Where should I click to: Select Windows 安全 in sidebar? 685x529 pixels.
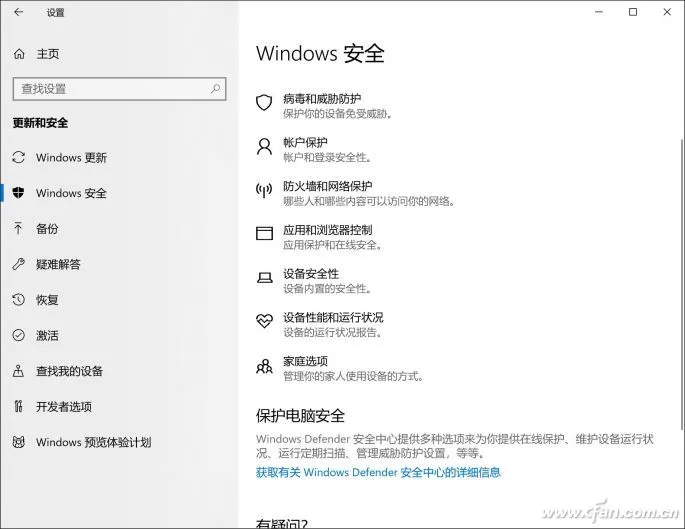click(x=71, y=193)
